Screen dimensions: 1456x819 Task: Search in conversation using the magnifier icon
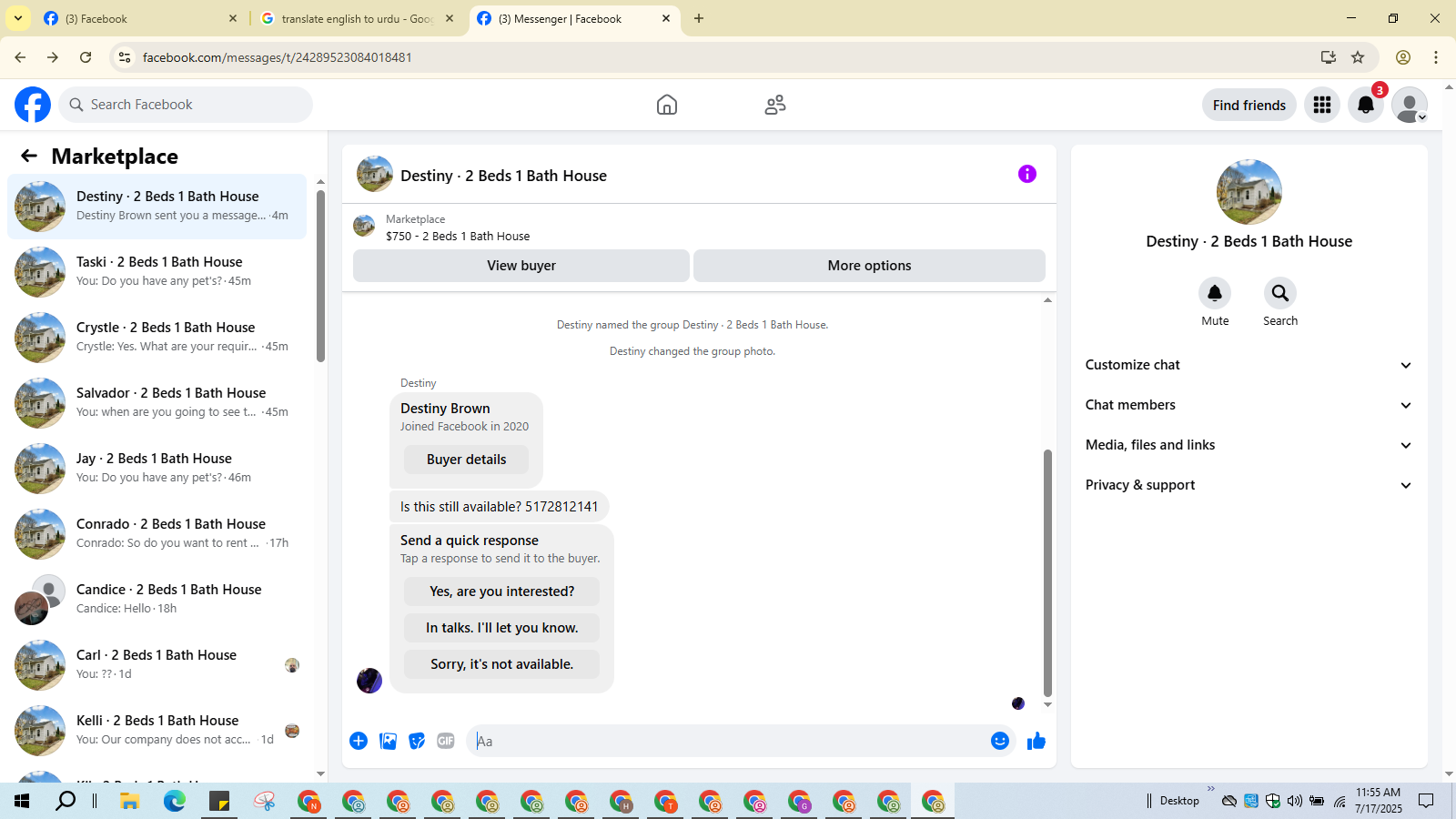(1280, 293)
